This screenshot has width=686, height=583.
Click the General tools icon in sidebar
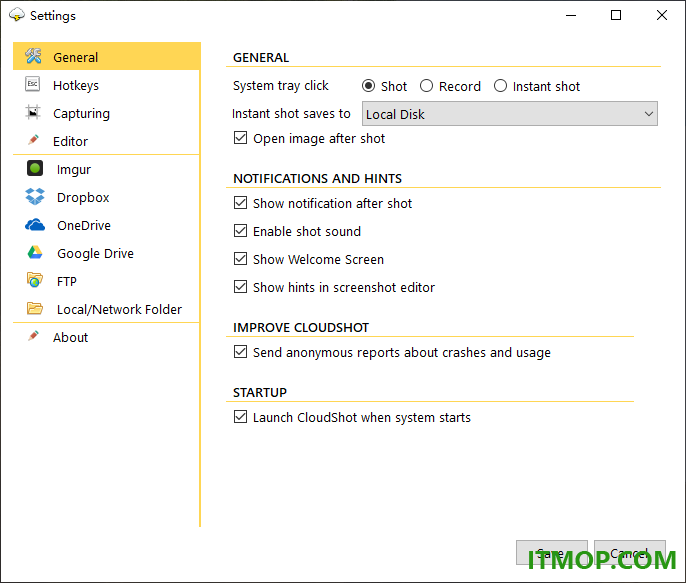pos(33,56)
